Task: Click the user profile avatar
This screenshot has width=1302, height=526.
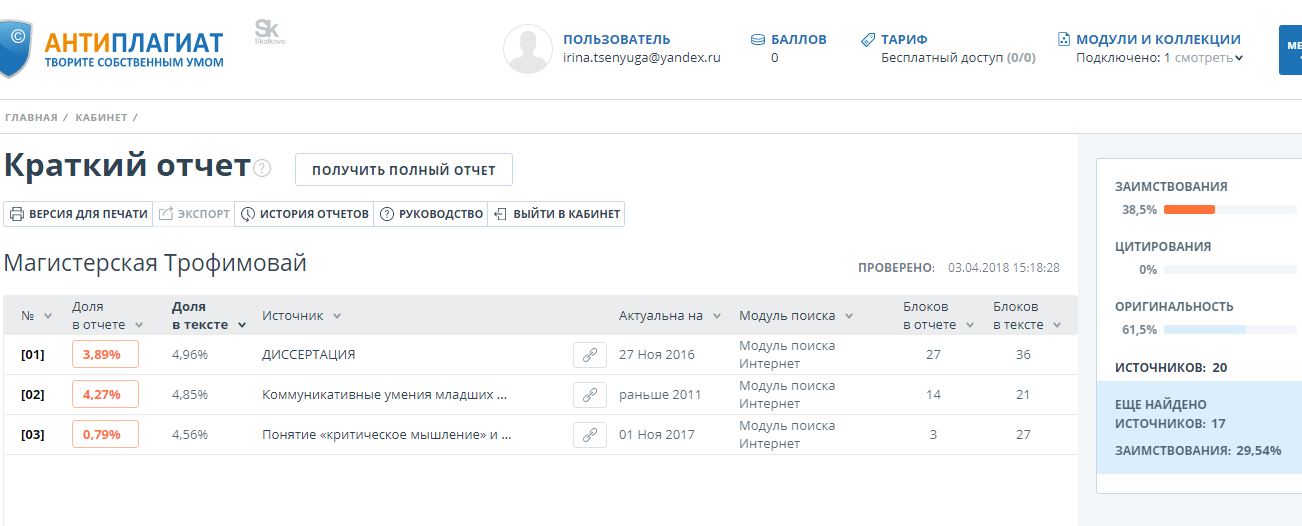Action: tap(527, 49)
